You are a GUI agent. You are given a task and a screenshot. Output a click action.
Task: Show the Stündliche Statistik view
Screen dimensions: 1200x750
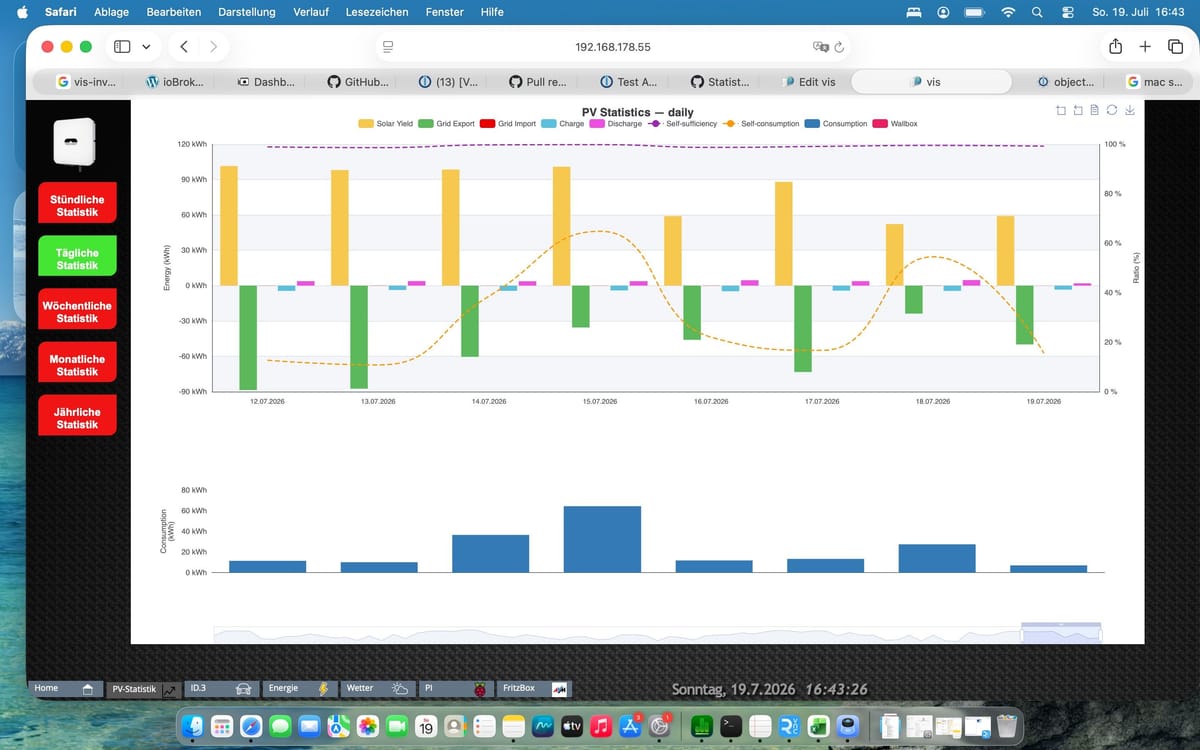[x=77, y=206]
